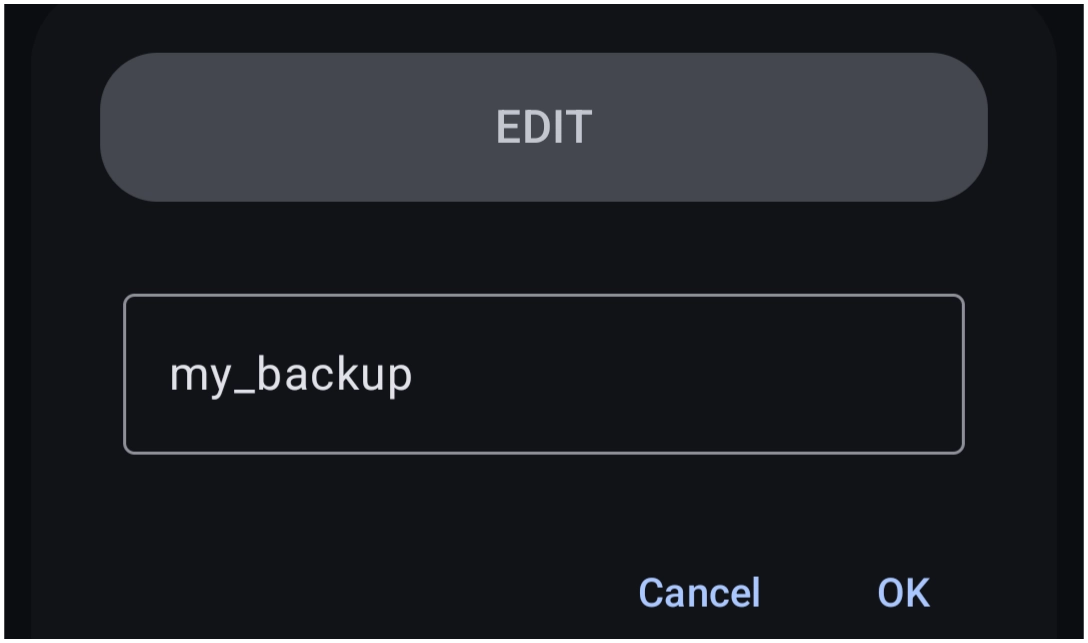
Task: Open editing via the EDIT label
Action: [543, 127]
